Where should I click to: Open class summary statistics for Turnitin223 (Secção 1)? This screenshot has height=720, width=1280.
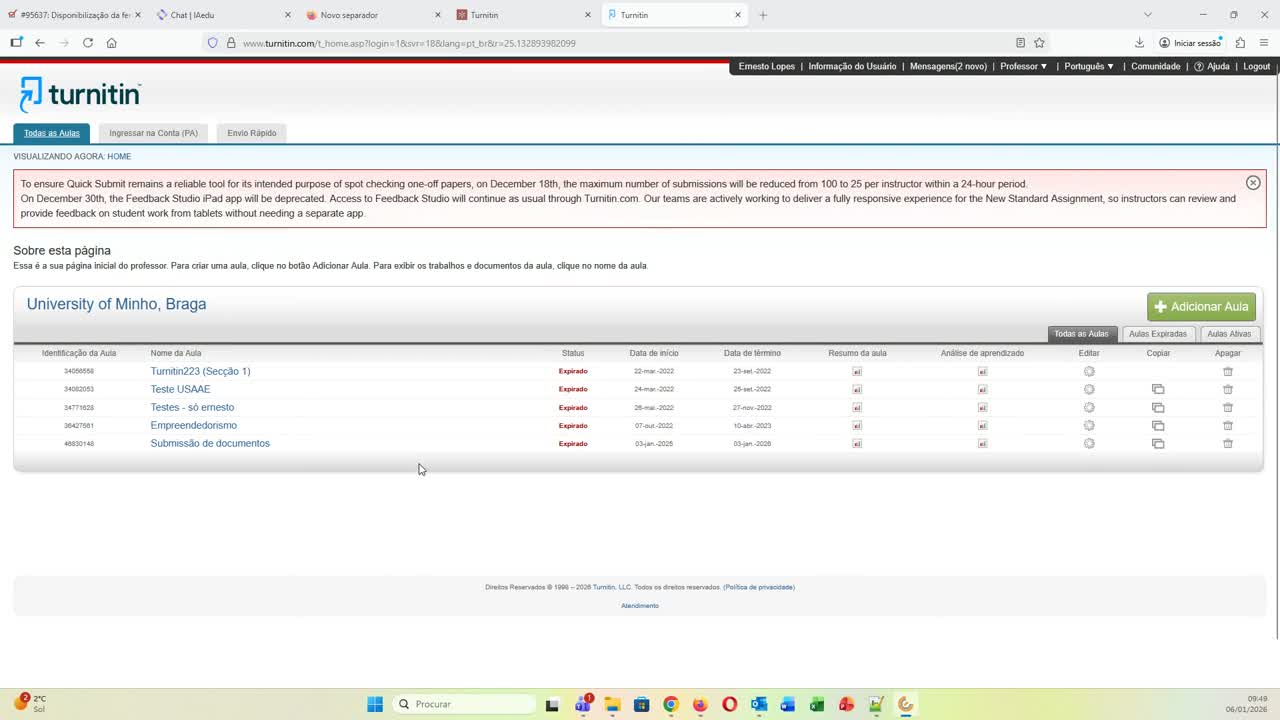click(857, 371)
